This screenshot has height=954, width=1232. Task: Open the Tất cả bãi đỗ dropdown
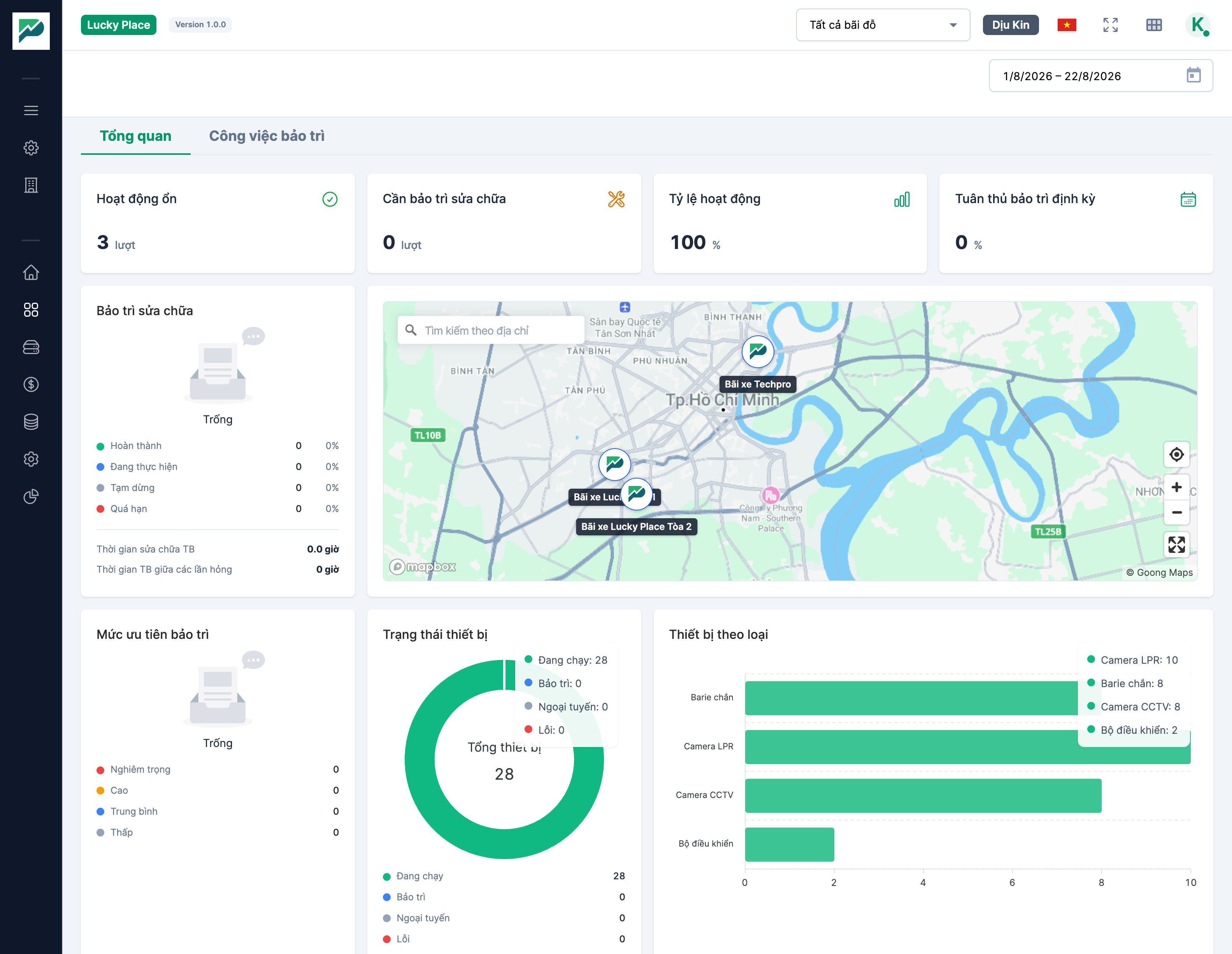(883, 25)
